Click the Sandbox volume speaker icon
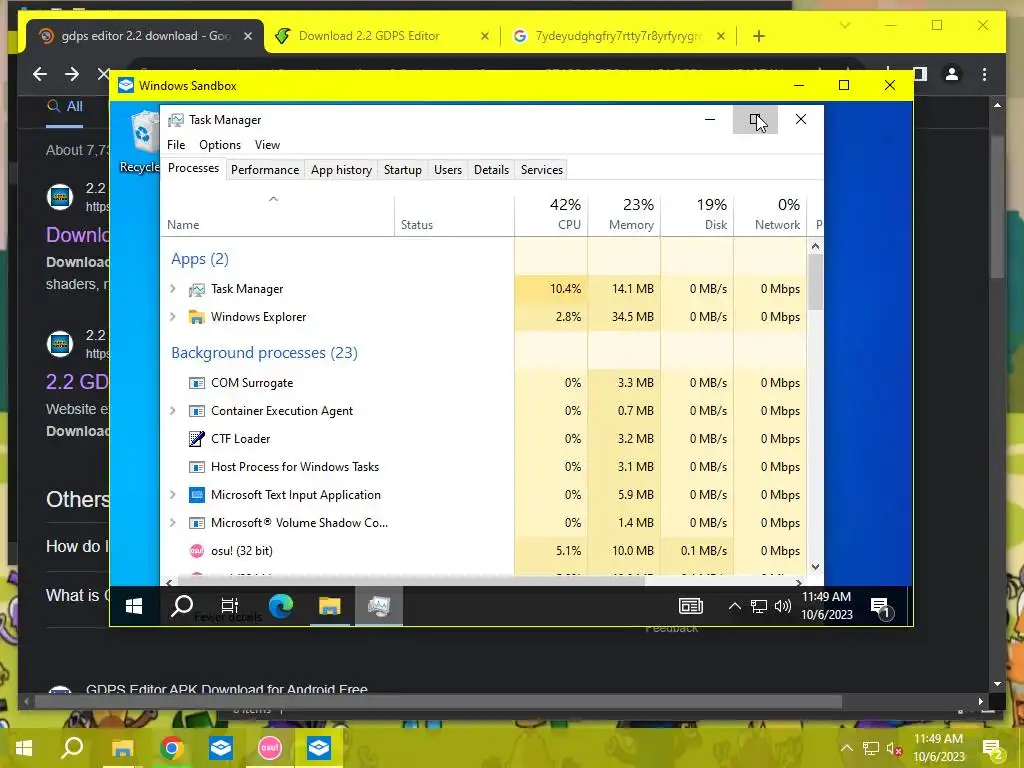This screenshot has width=1024, height=768. tap(782, 607)
